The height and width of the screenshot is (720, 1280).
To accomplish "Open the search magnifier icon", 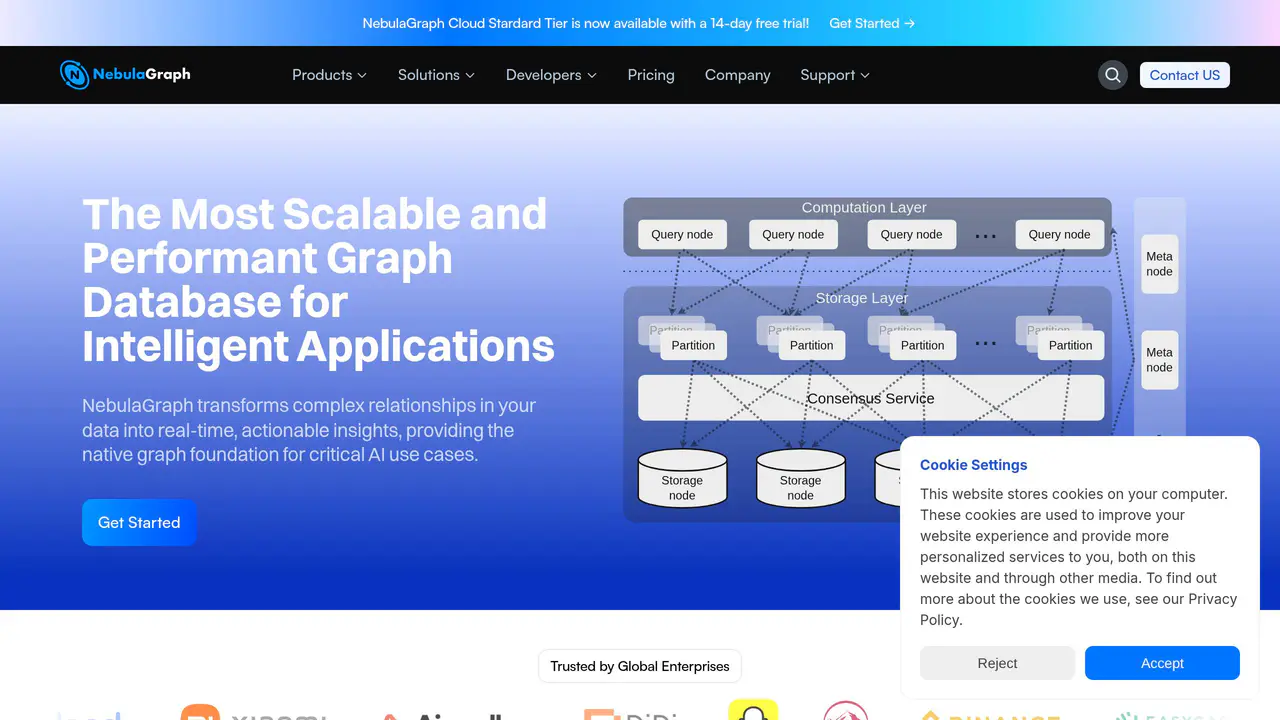I will click(1112, 75).
